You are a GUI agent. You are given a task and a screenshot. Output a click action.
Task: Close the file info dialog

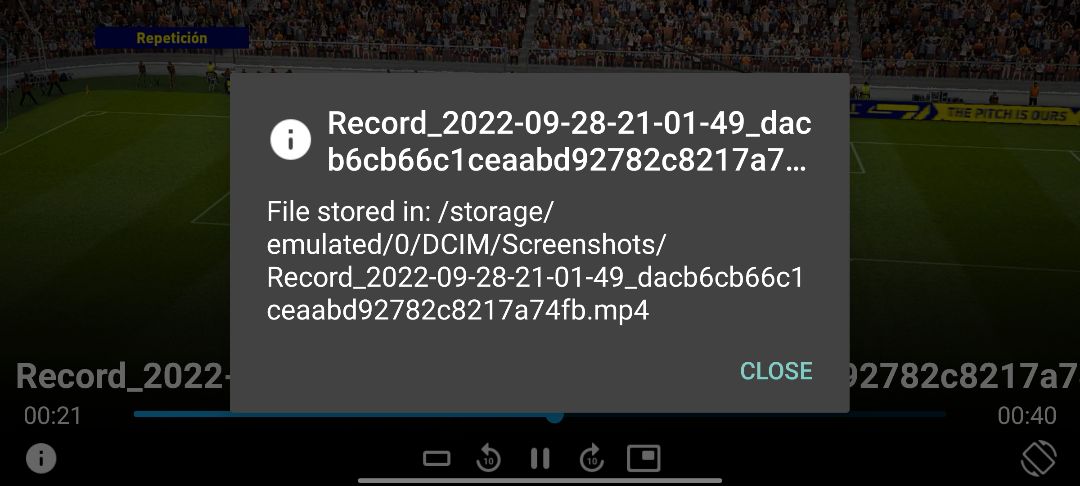(776, 370)
